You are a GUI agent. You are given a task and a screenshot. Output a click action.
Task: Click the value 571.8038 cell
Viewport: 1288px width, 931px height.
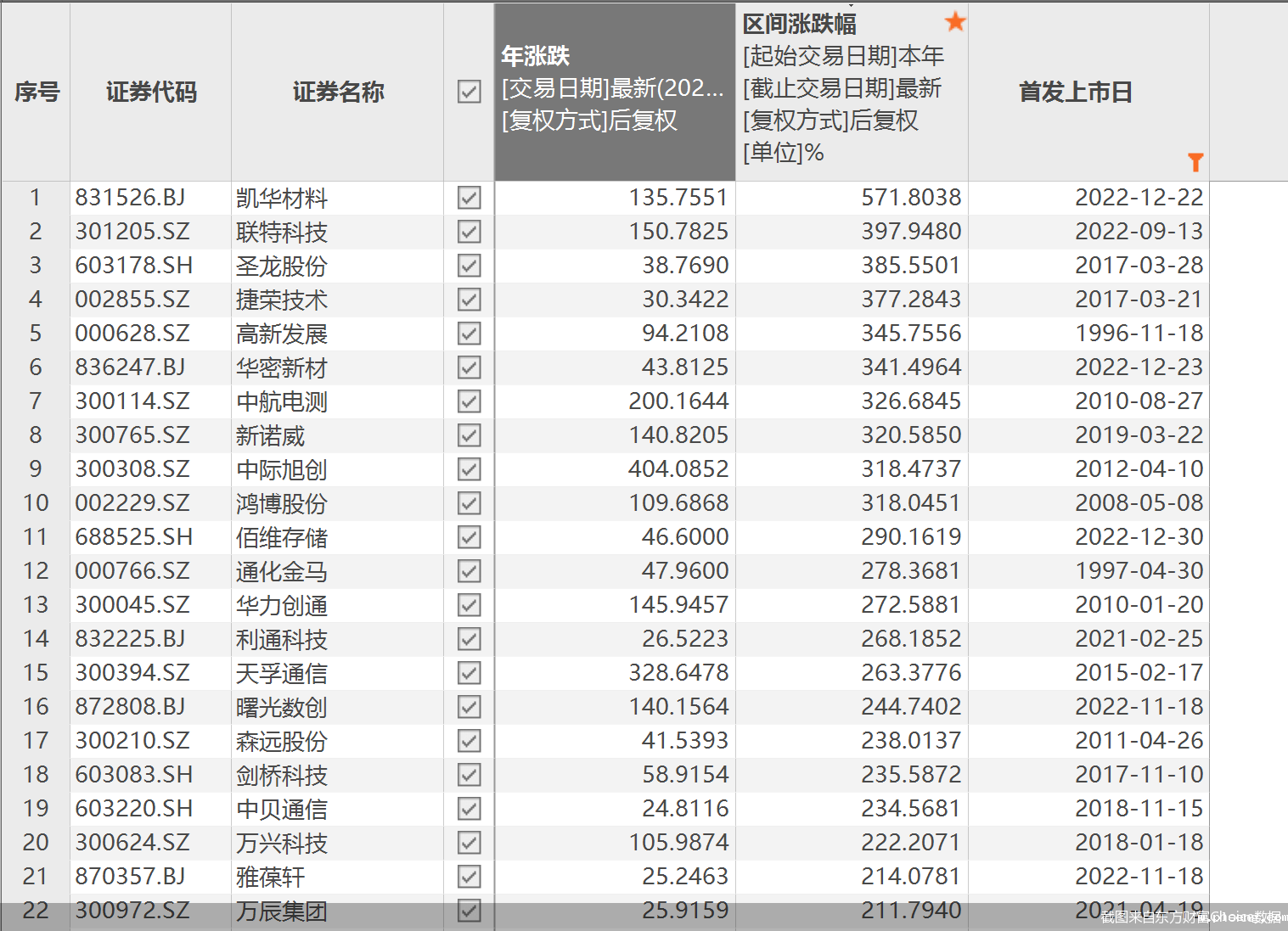tap(911, 197)
